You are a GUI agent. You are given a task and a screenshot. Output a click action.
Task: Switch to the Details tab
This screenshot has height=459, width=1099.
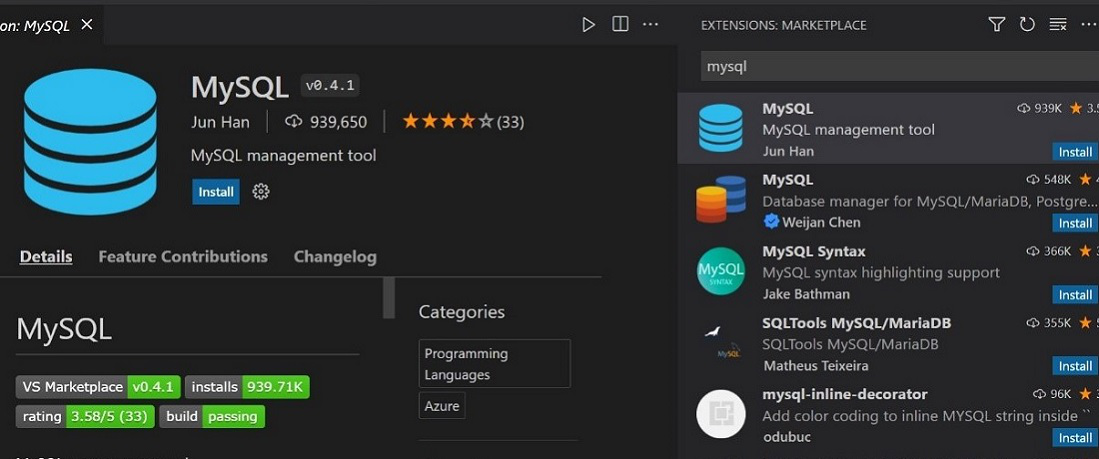(x=46, y=256)
